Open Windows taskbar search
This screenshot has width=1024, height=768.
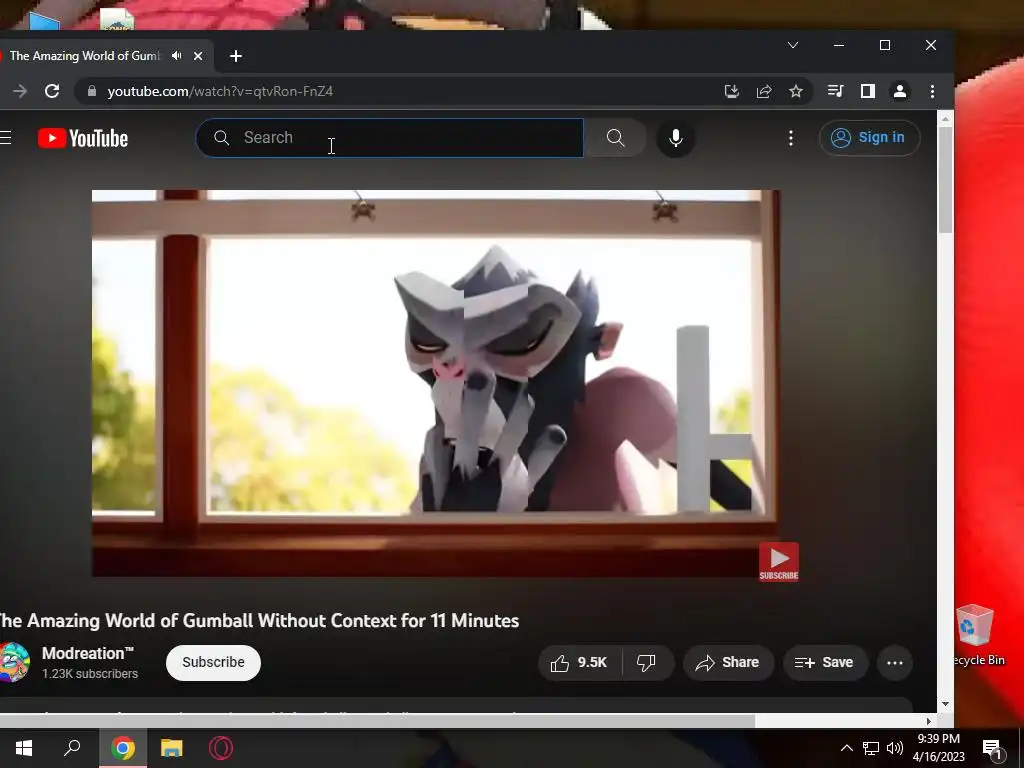pos(72,748)
